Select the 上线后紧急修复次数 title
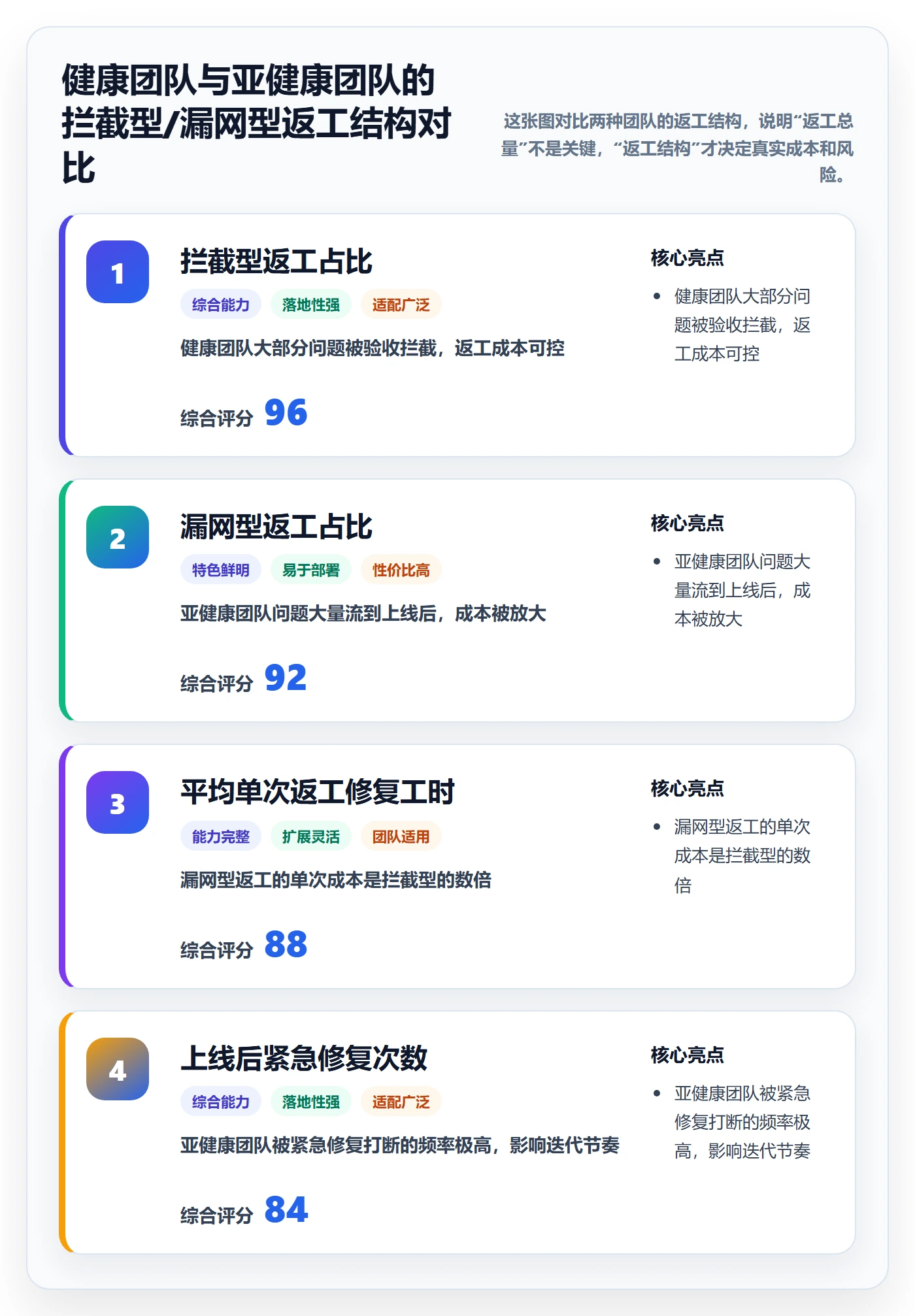Image resolution: width=915 pixels, height=1316 pixels. [304, 1059]
